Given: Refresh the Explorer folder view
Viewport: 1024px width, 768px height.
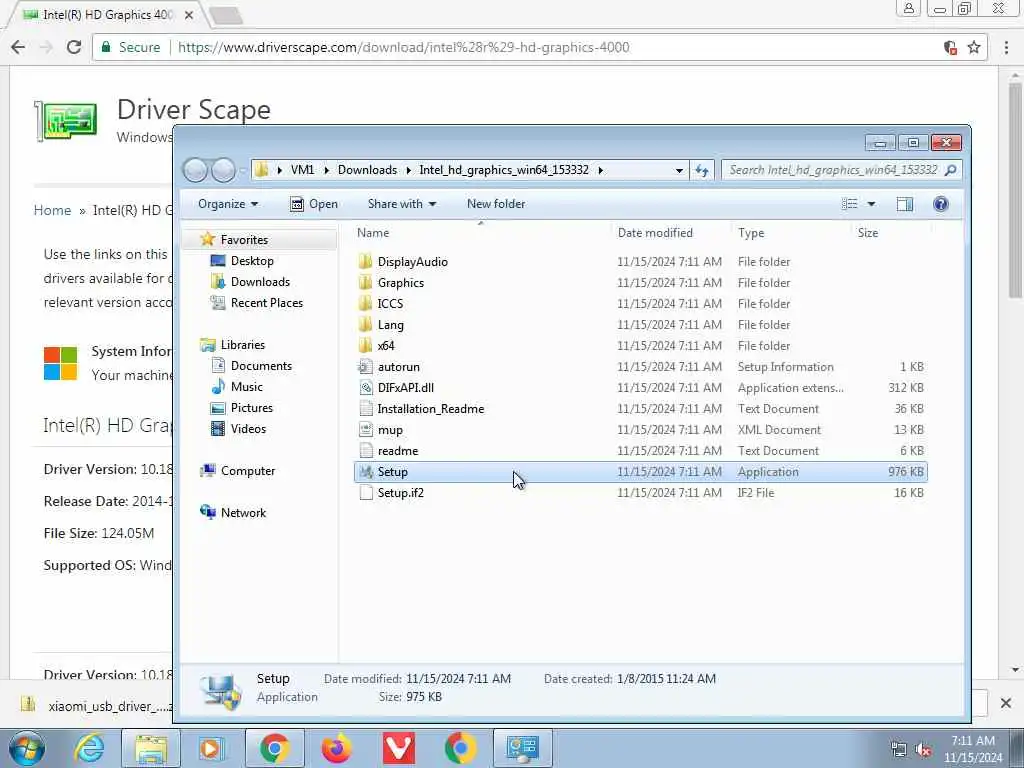Looking at the screenshot, I should coord(702,170).
